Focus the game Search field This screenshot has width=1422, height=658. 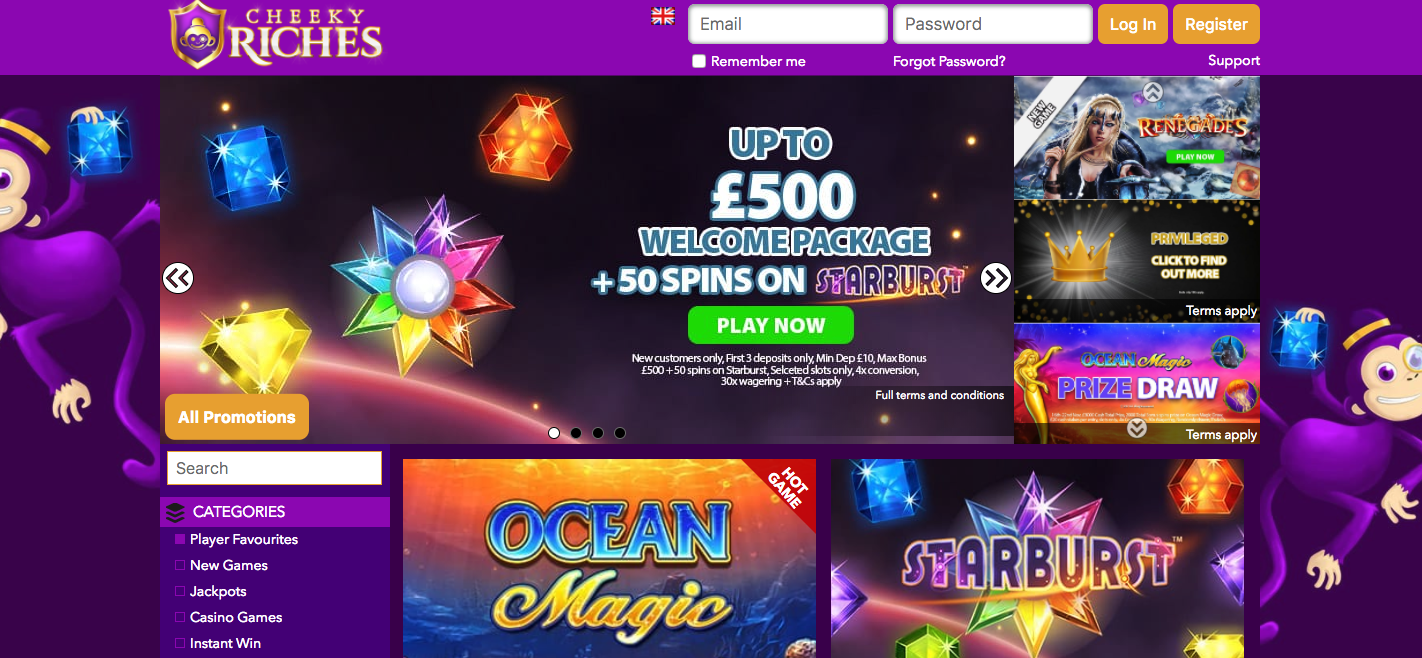pyautogui.click(x=274, y=468)
